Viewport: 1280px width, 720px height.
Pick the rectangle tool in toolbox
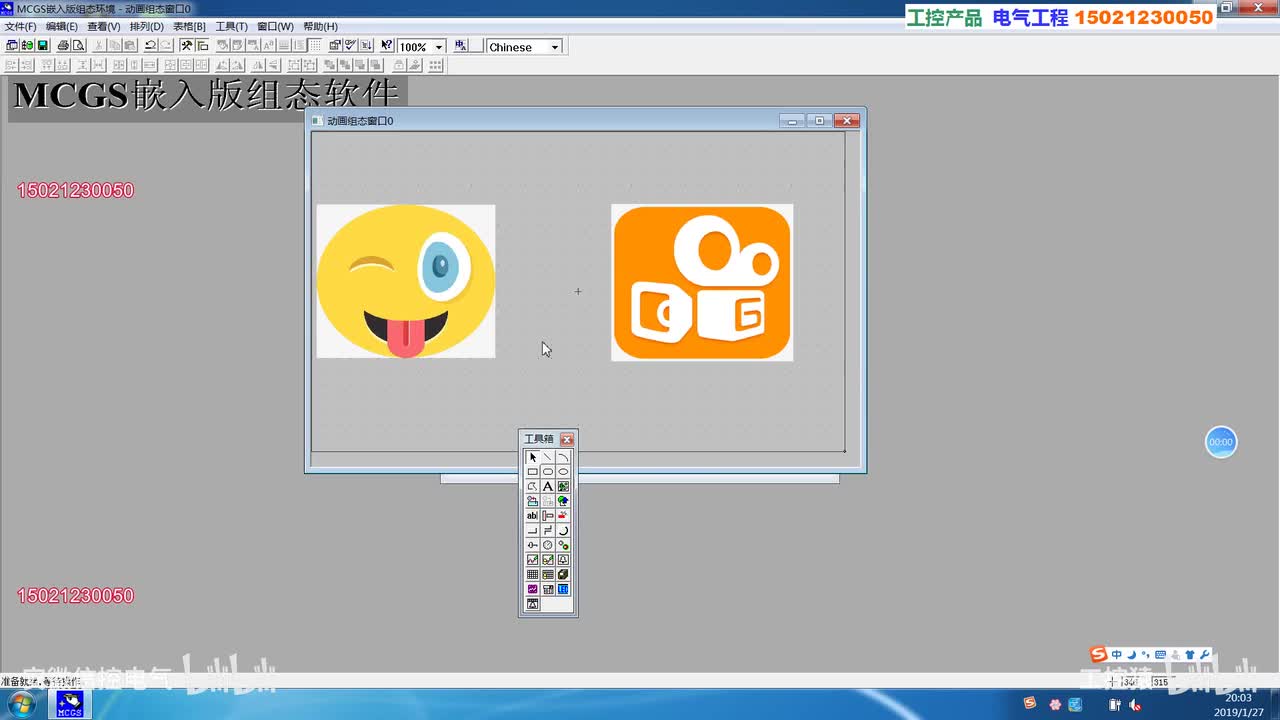click(x=532, y=472)
